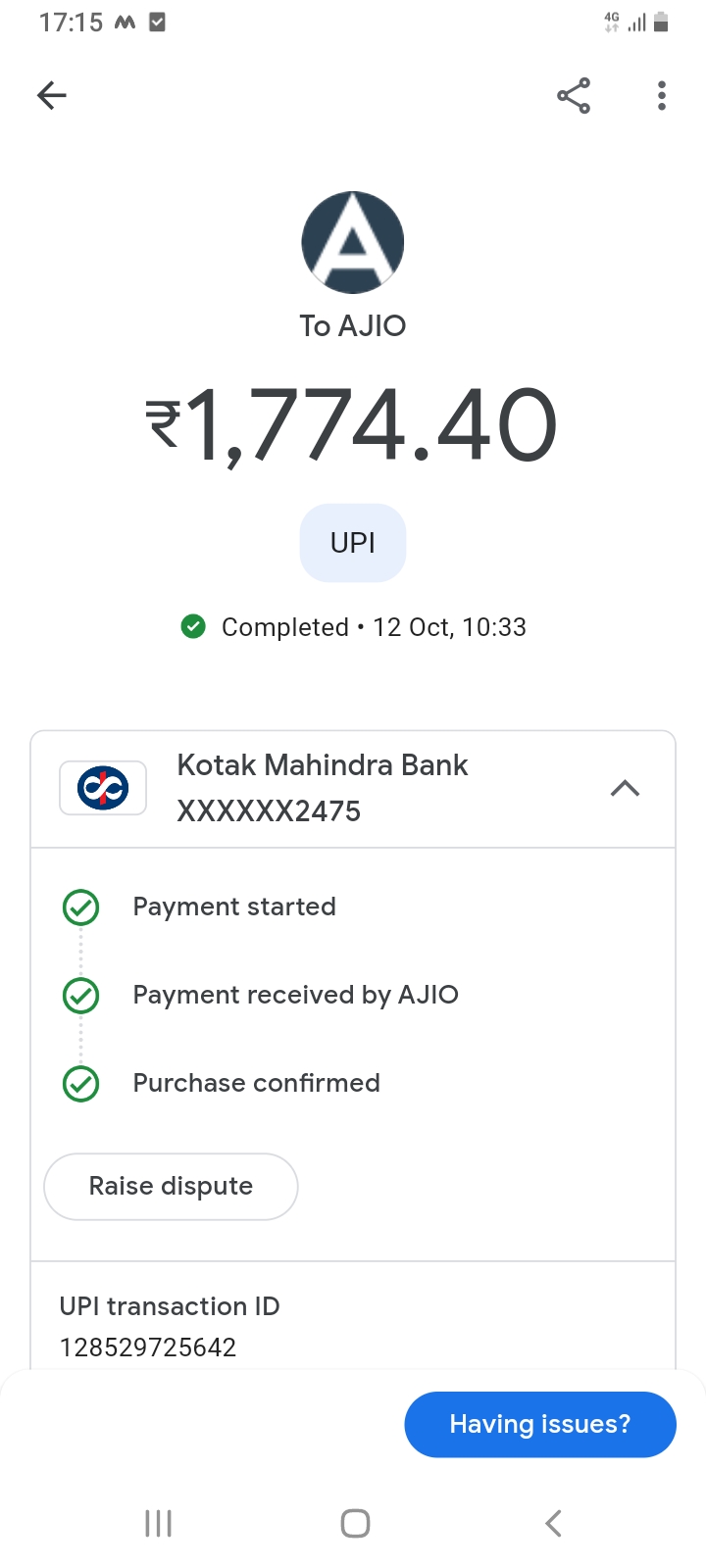The width and height of the screenshot is (706, 1568).
Task: Tap the Having issues? button
Action: tap(540, 1424)
